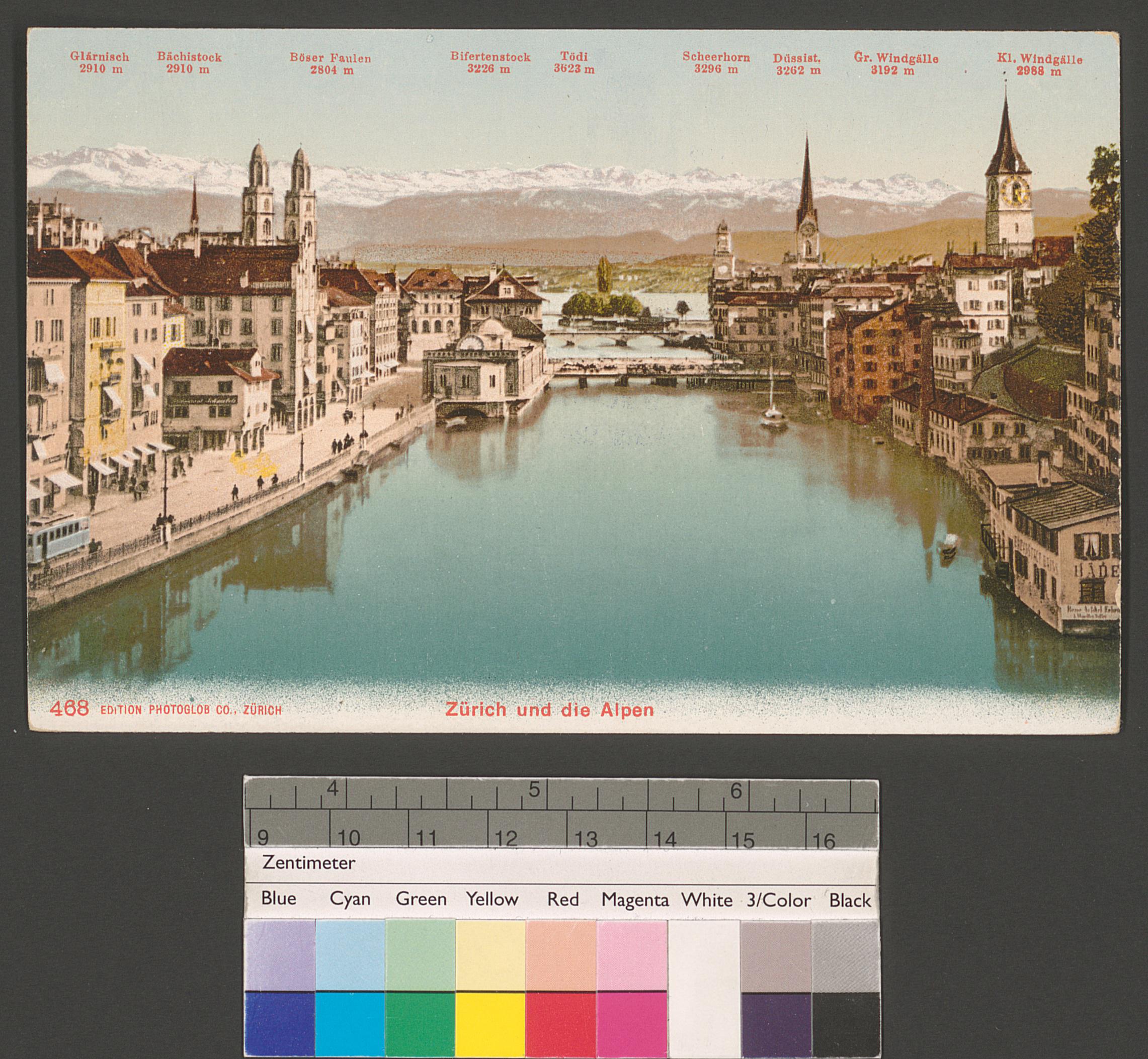Select the 'Böser Faulen 2804 m' label
1148x1059 pixels.
(331, 64)
